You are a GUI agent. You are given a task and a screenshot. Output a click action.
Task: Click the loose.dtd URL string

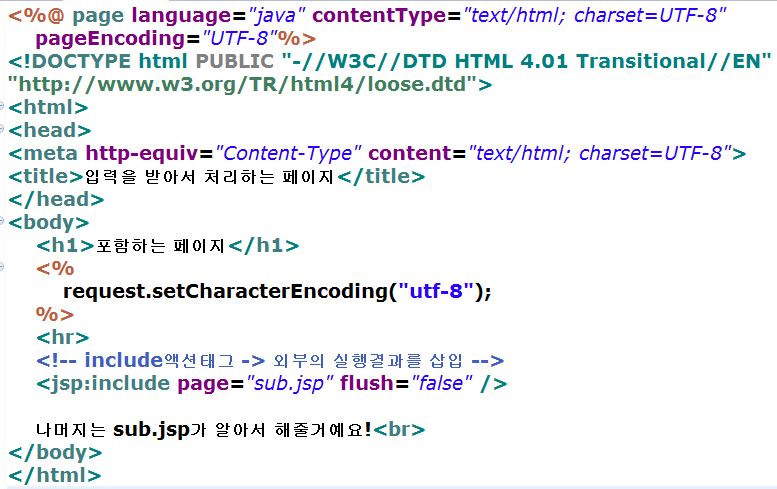tap(243, 84)
